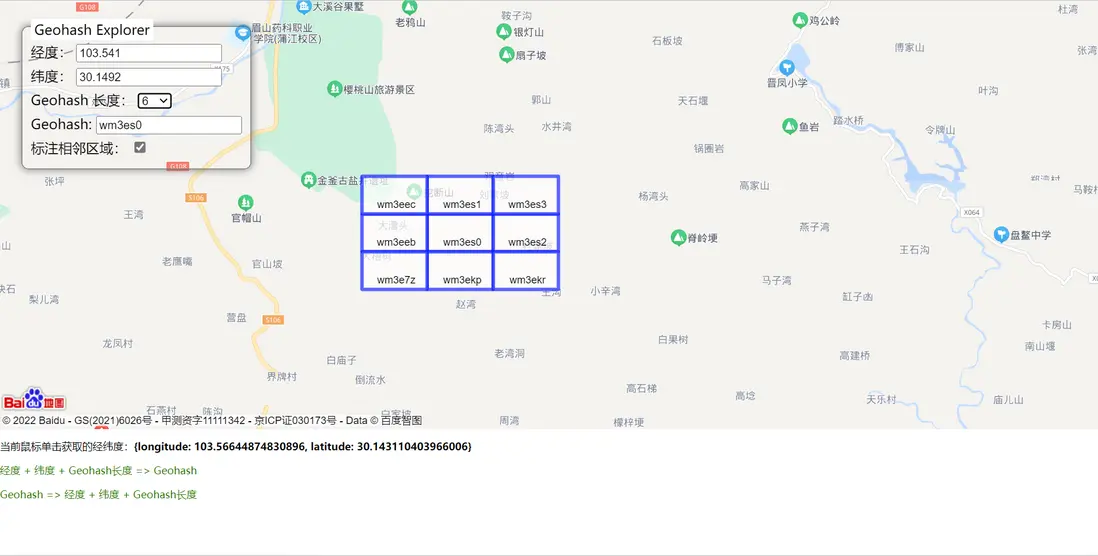Click the 杨湾头 place label
The image size is (1098, 556).
tap(653, 196)
